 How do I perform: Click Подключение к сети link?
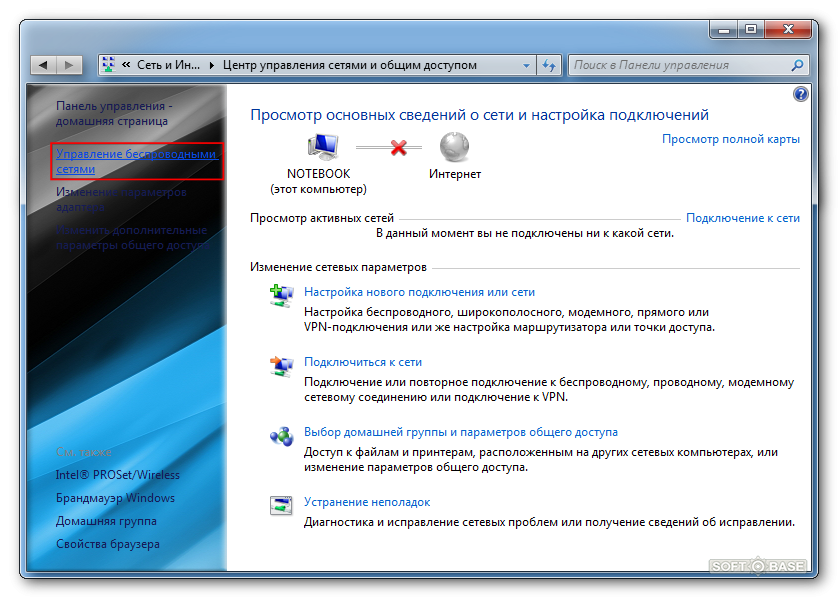[x=742, y=218]
